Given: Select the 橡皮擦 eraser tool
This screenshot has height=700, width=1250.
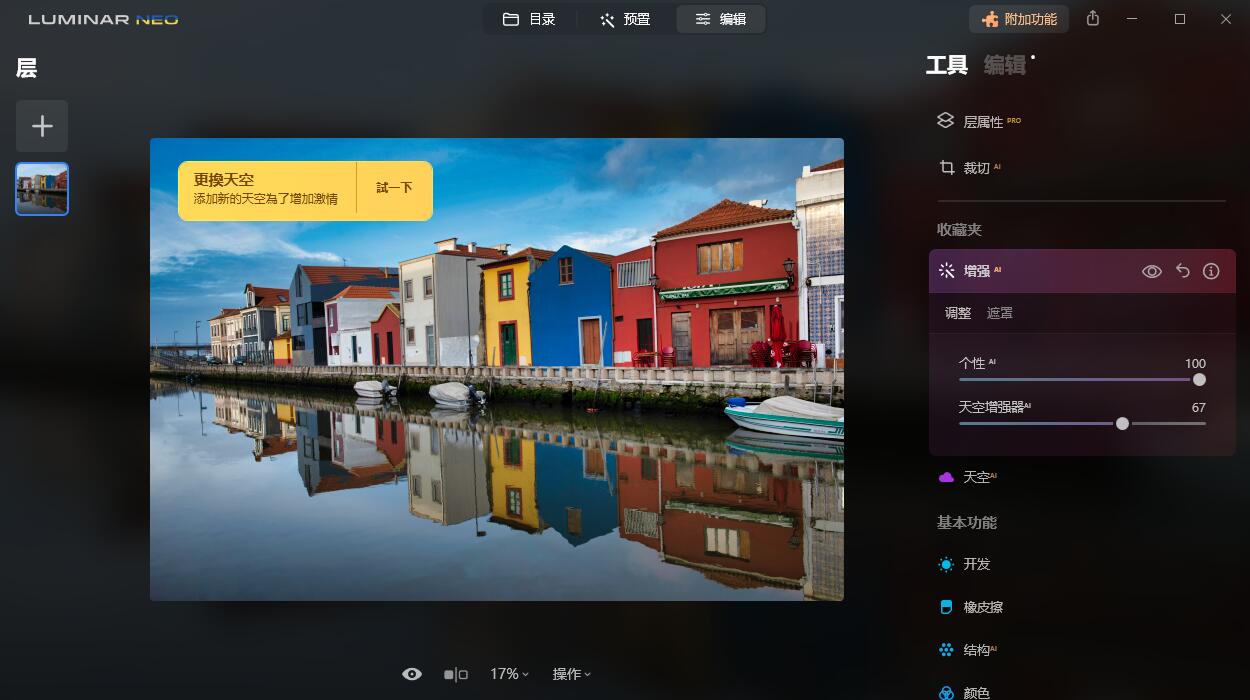Looking at the screenshot, I should tap(981, 607).
